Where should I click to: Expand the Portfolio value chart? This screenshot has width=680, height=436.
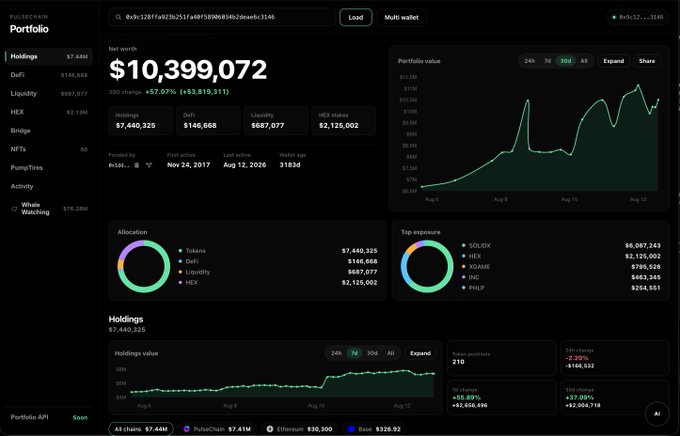click(614, 61)
